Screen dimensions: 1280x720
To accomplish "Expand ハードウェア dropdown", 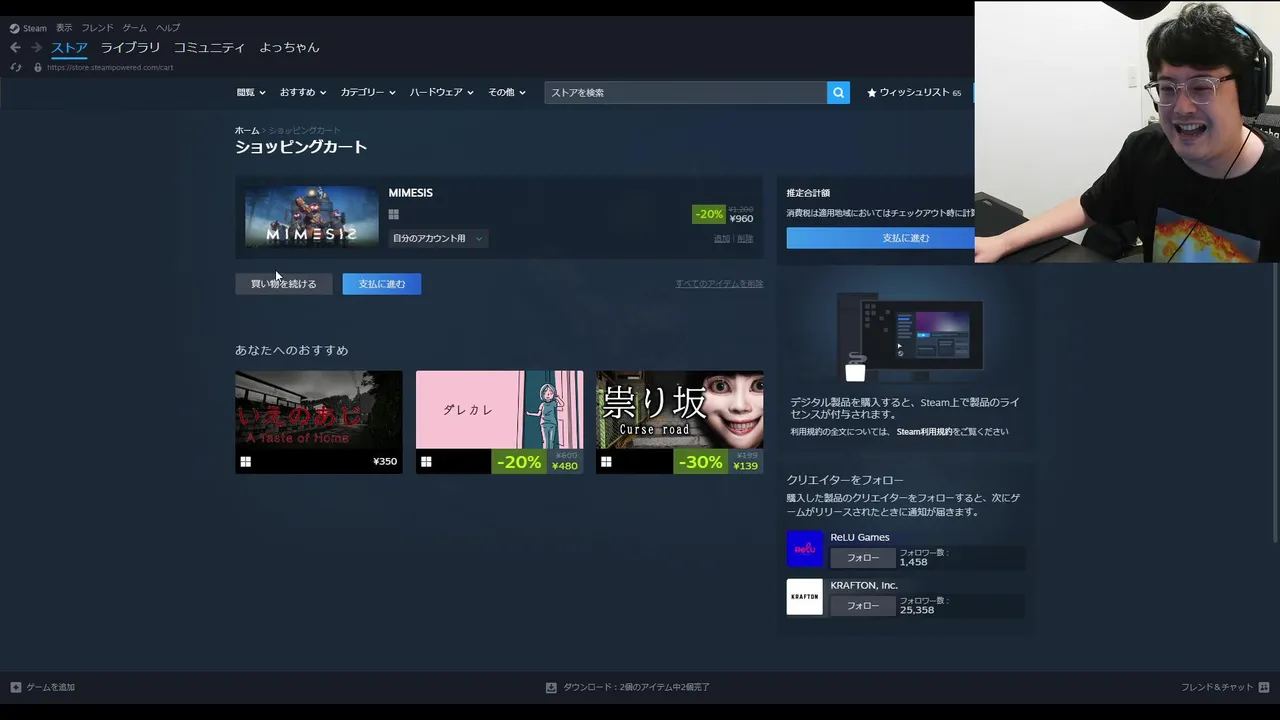I will pos(442,92).
